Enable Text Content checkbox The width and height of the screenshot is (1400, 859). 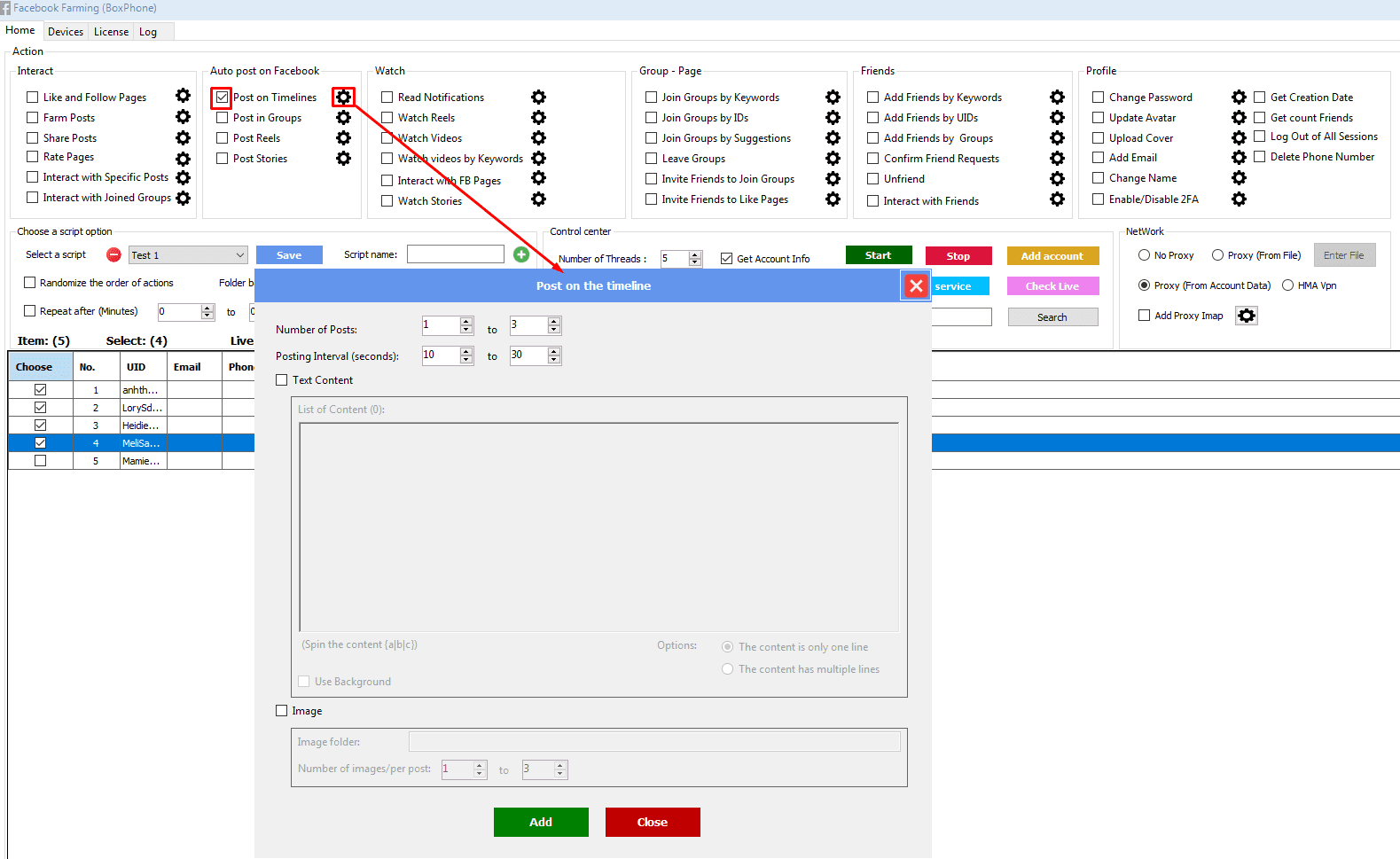pyautogui.click(x=282, y=379)
